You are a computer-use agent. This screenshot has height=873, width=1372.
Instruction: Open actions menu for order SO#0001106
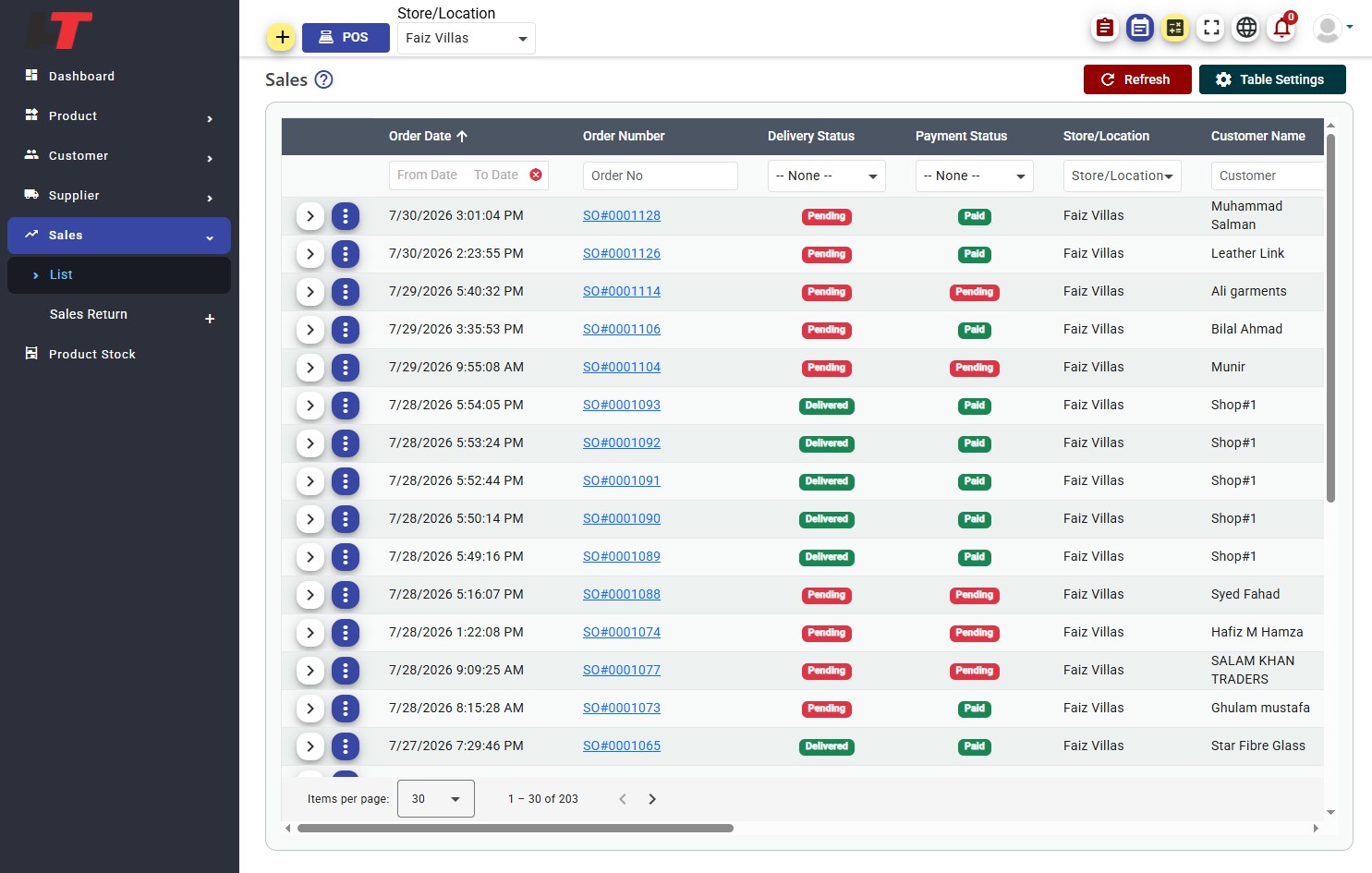346,330
